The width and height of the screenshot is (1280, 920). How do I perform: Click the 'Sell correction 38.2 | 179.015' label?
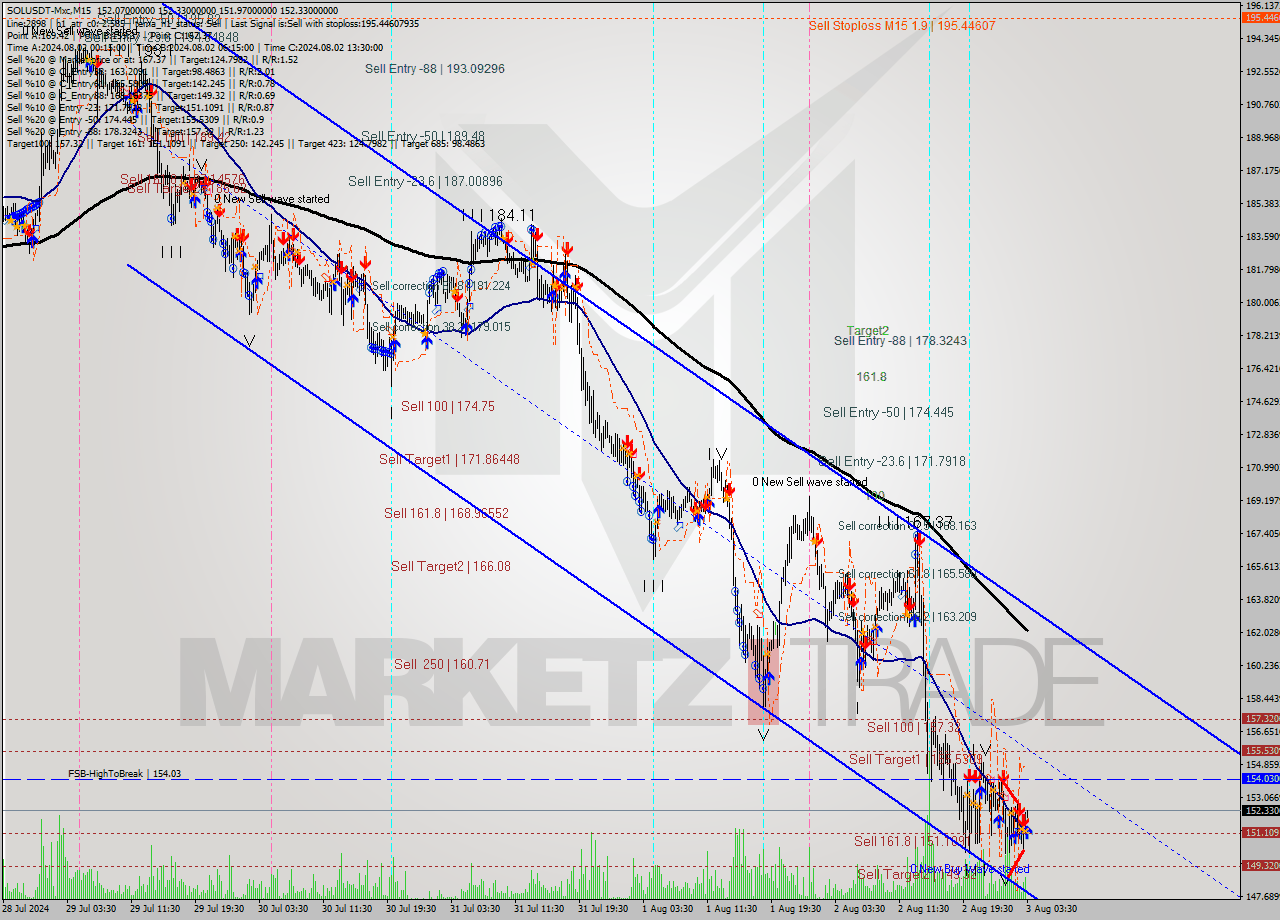(x=441, y=326)
